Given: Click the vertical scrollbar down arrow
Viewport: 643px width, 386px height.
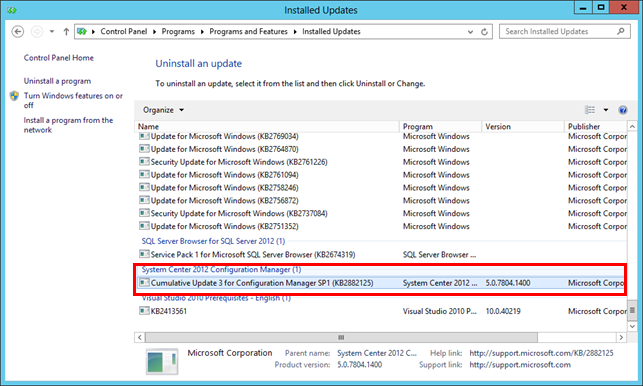Looking at the screenshot, I should (632, 326).
